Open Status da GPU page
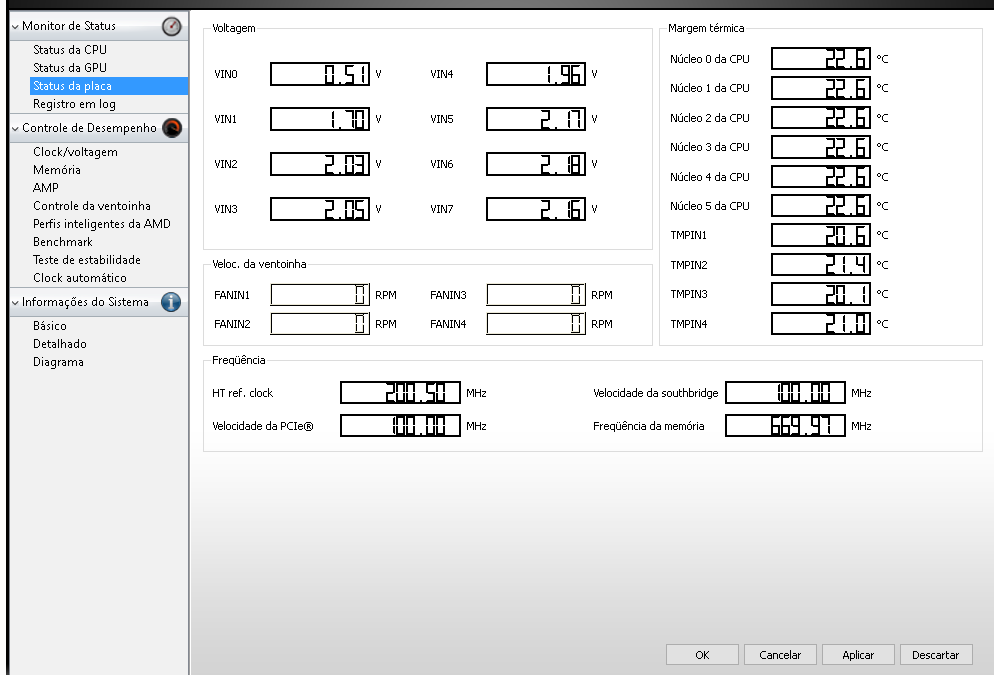The image size is (994, 675). click(x=70, y=68)
